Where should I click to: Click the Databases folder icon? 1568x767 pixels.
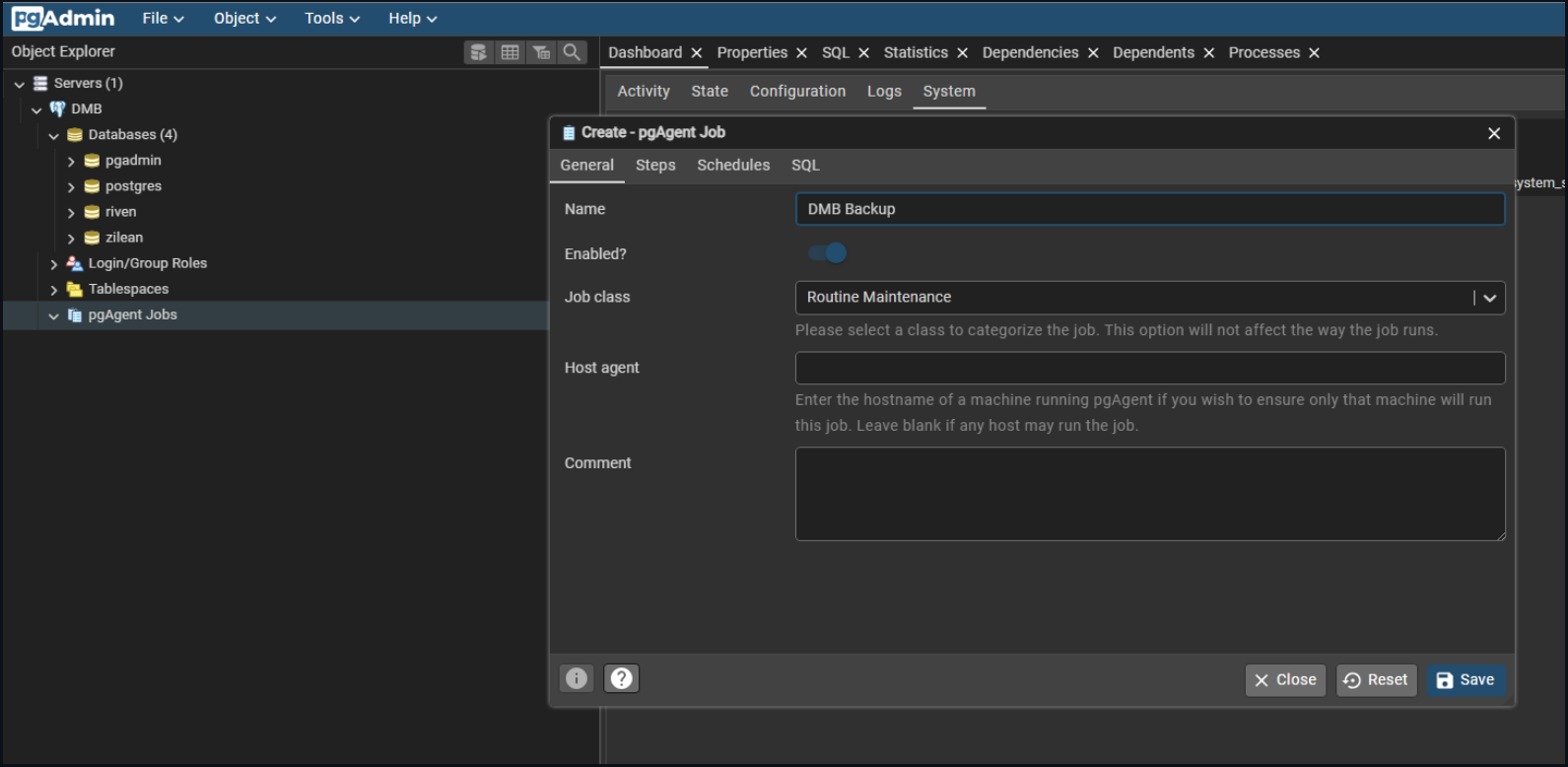click(75, 134)
